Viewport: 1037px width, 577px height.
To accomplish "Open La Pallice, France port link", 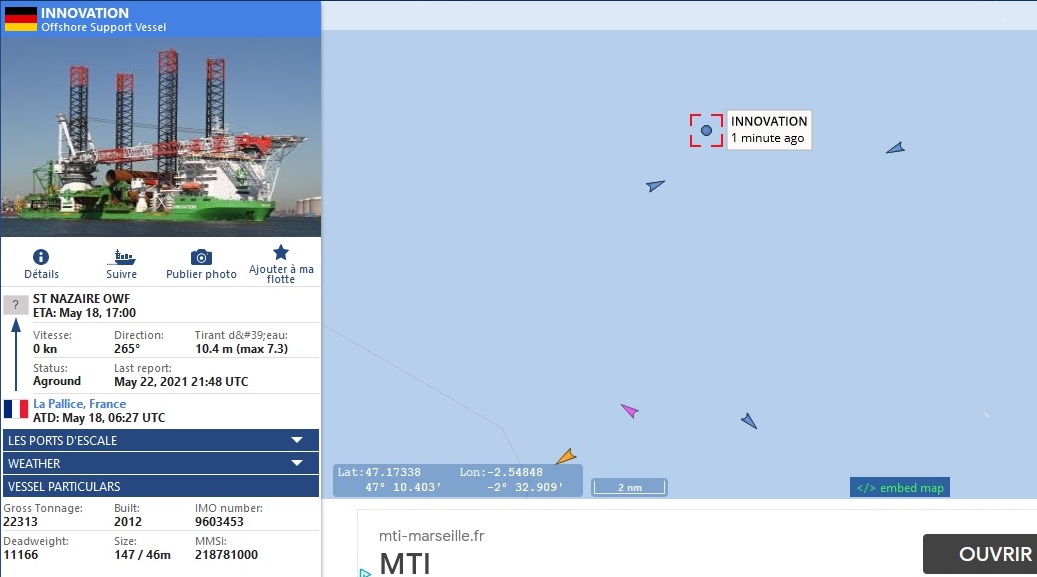I will click(x=79, y=404).
